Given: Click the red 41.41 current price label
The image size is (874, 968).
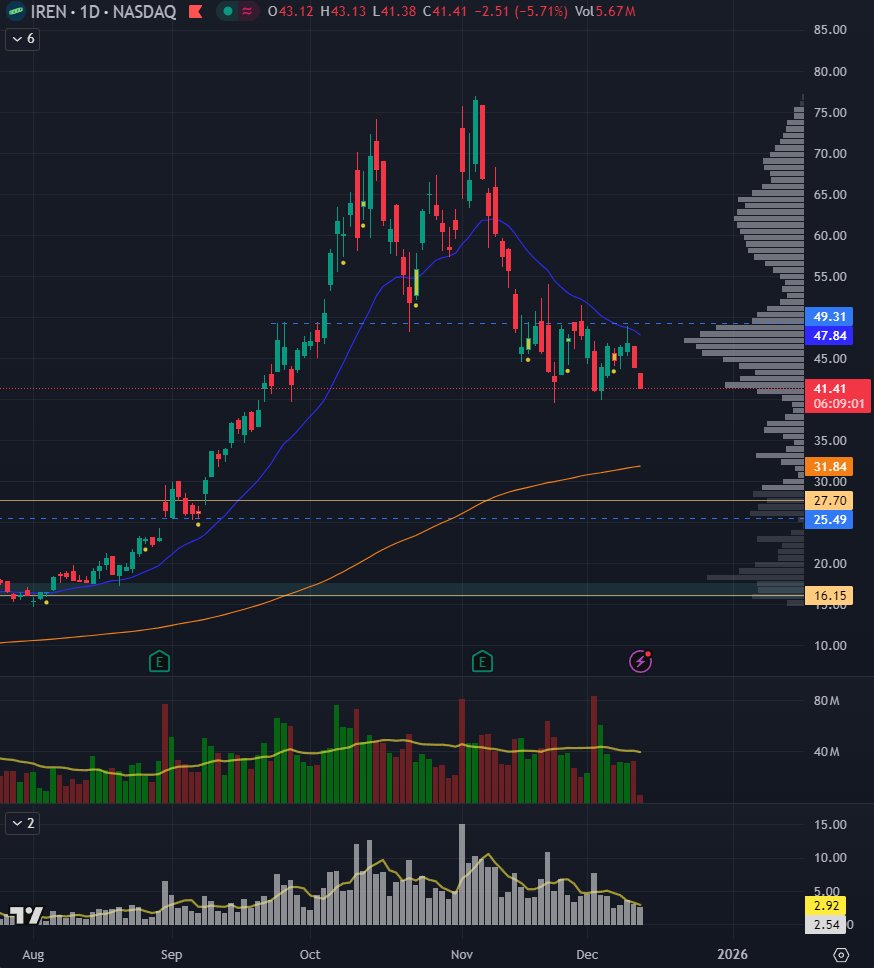Looking at the screenshot, I should coord(829,388).
